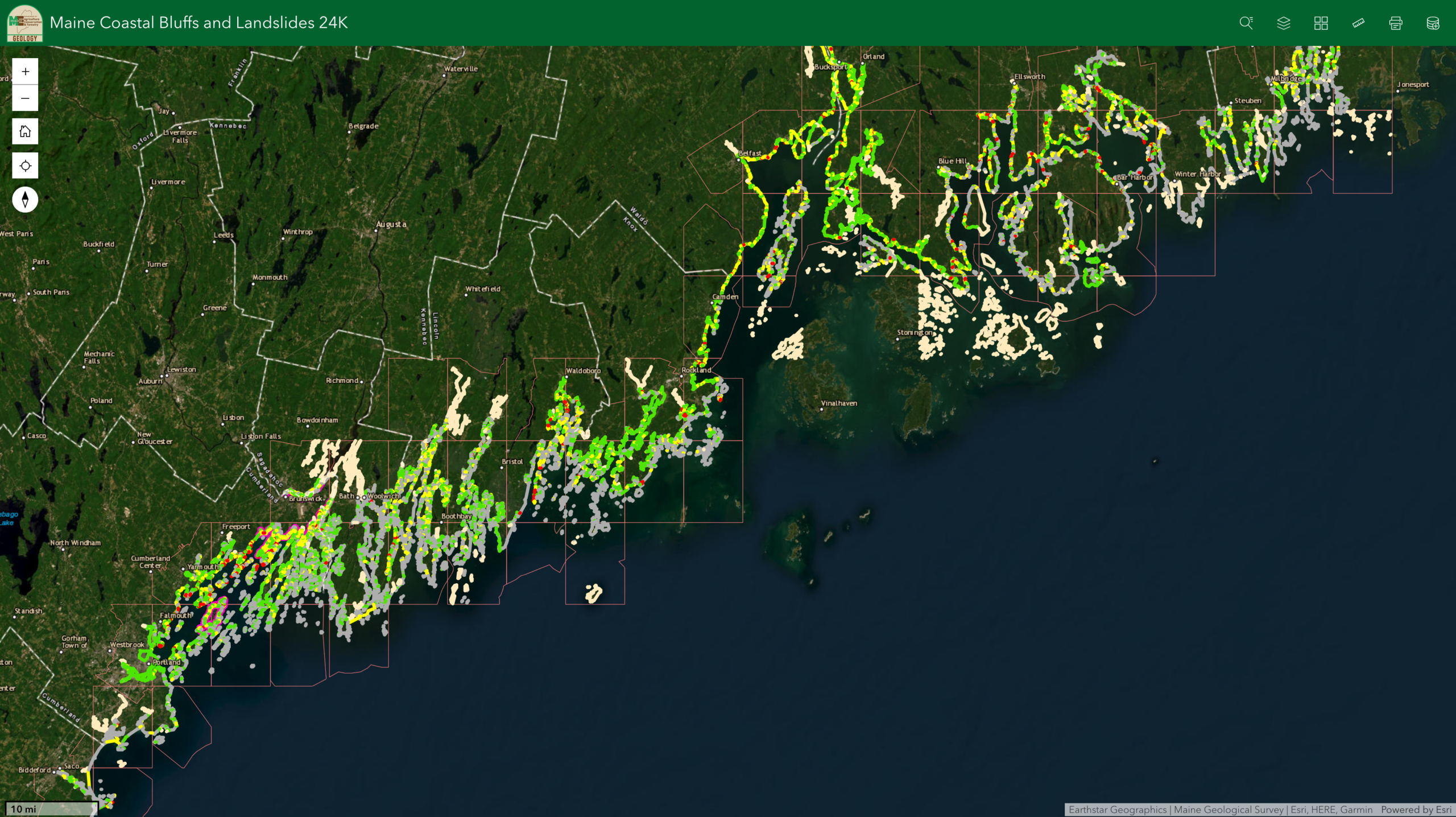Return to default map extent home
Image resolution: width=1456 pixels, height=817 pixels.
pyautogui.click(x=25, y=131)
